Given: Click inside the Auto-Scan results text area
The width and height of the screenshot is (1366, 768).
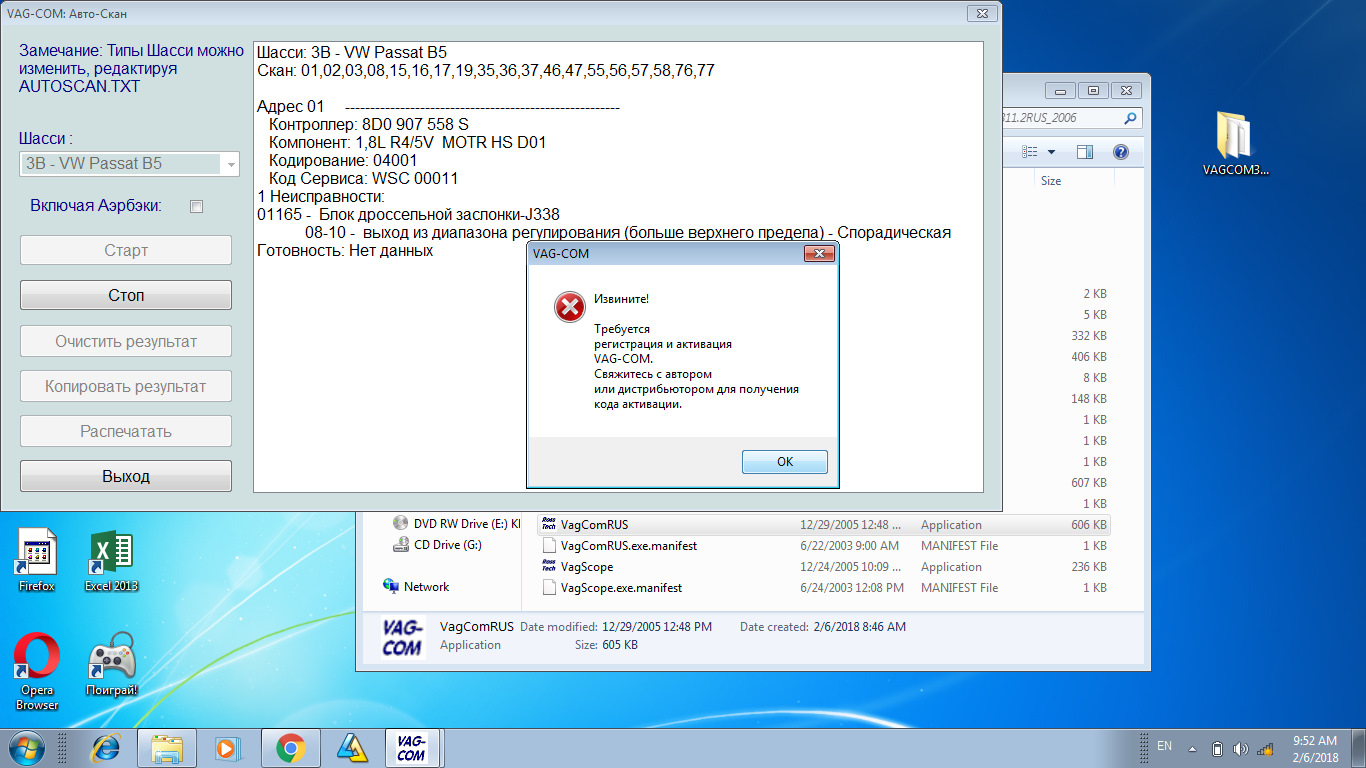Looking at the screenshot, I should click(x=618, y=266).
